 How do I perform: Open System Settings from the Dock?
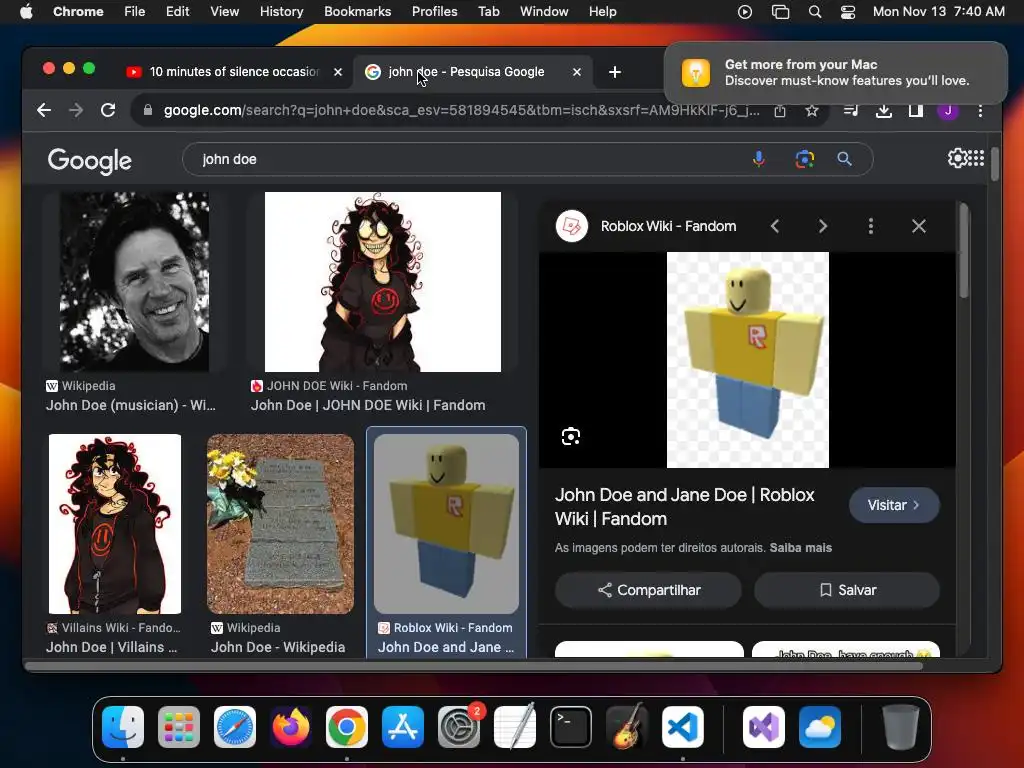pyautogui.click(x=458, y=727)
